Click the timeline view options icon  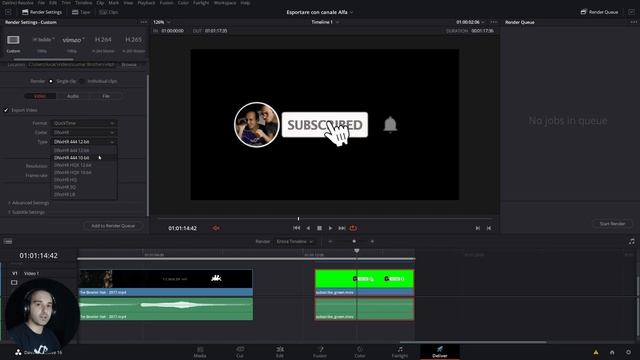pos(8,242)
